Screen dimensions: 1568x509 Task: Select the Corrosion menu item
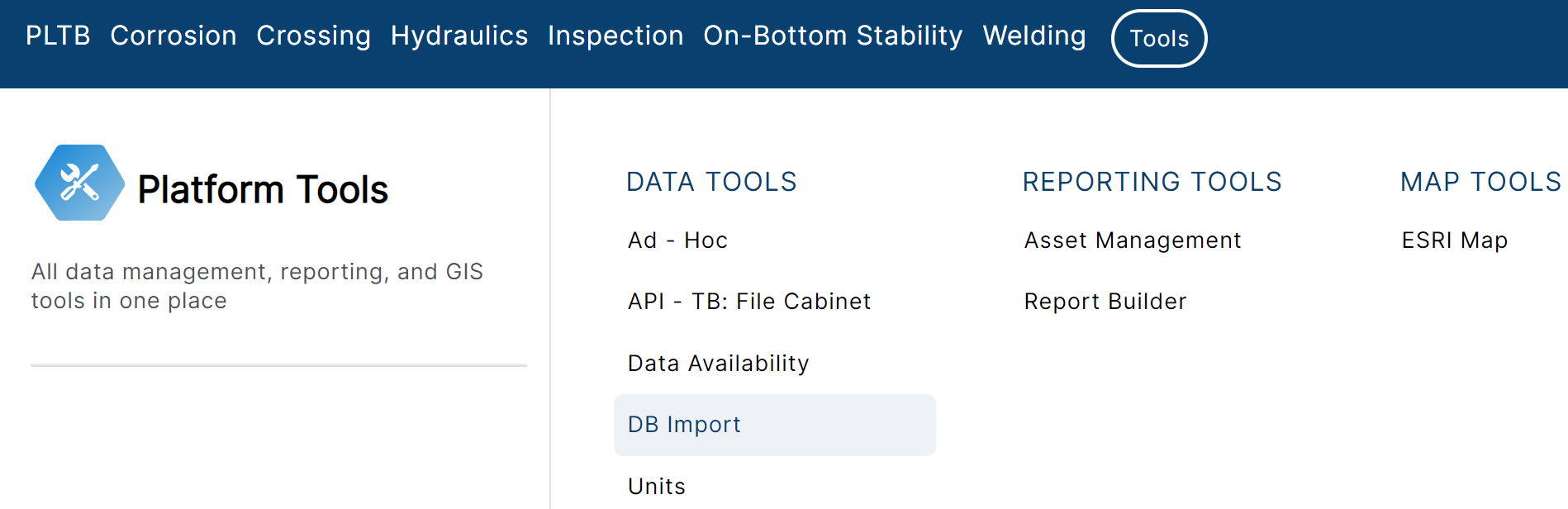coord(173,36)
